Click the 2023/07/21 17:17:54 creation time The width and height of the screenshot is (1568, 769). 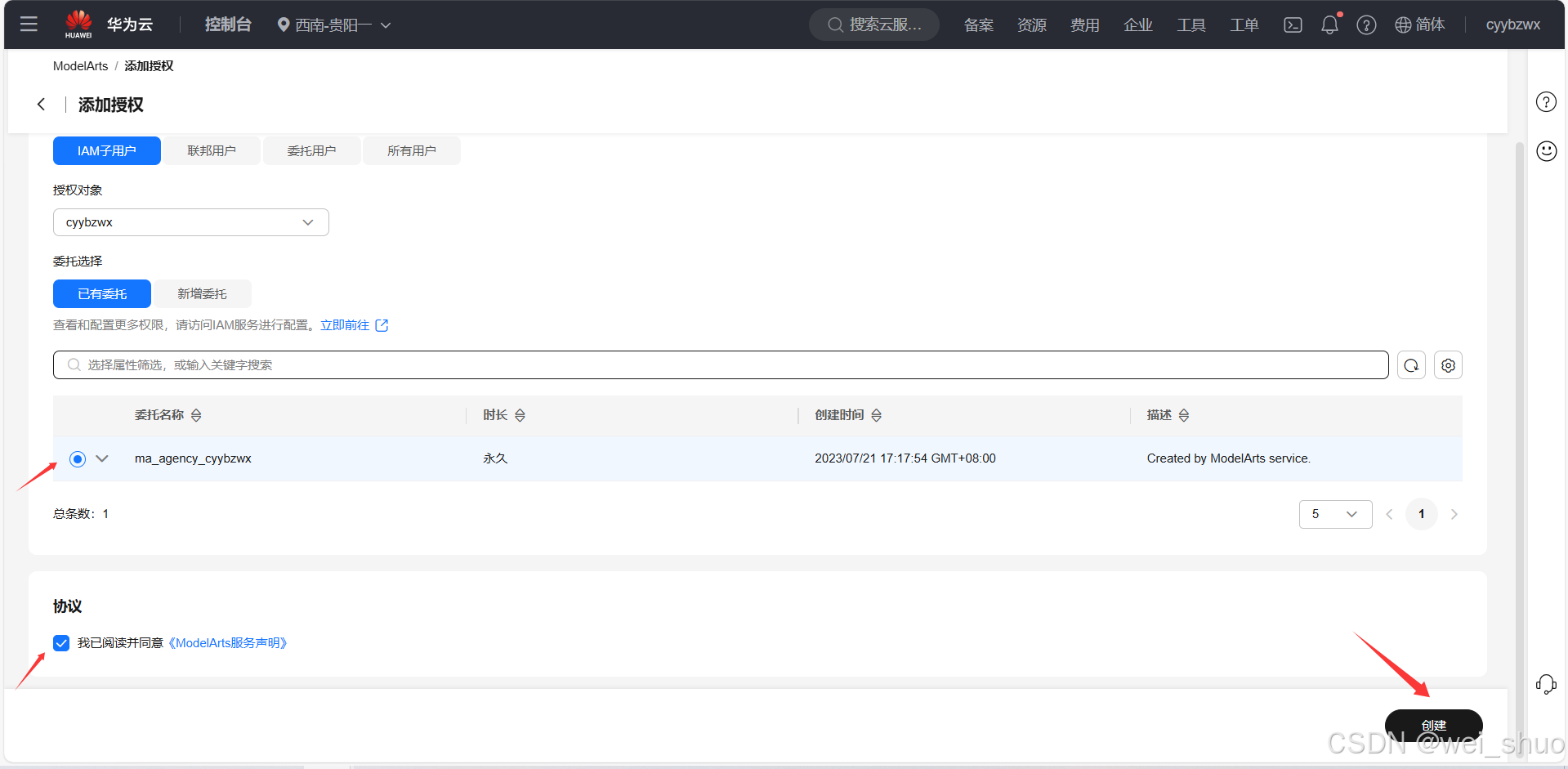point(905,458)
